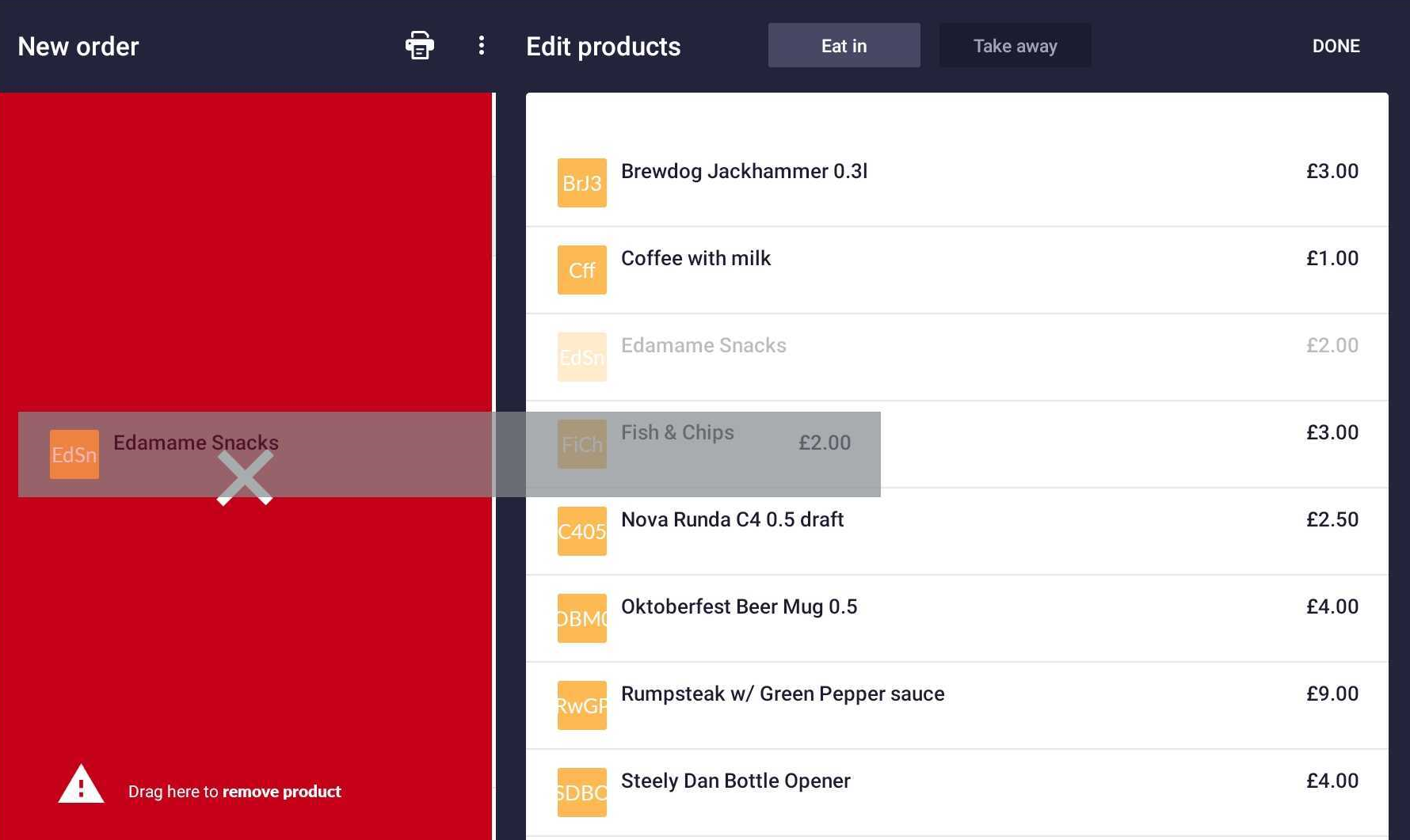Select Steely Dan Bottle Opener name
This screenshot has height=840, width=1410.
click(735, 781)
